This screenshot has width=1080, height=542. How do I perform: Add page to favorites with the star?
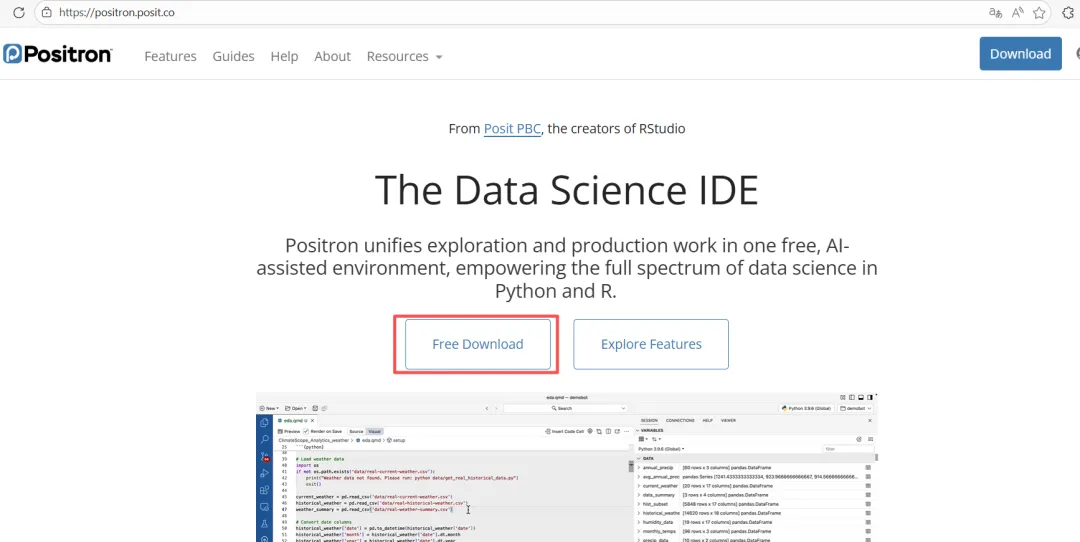[x=1039, y=12]
